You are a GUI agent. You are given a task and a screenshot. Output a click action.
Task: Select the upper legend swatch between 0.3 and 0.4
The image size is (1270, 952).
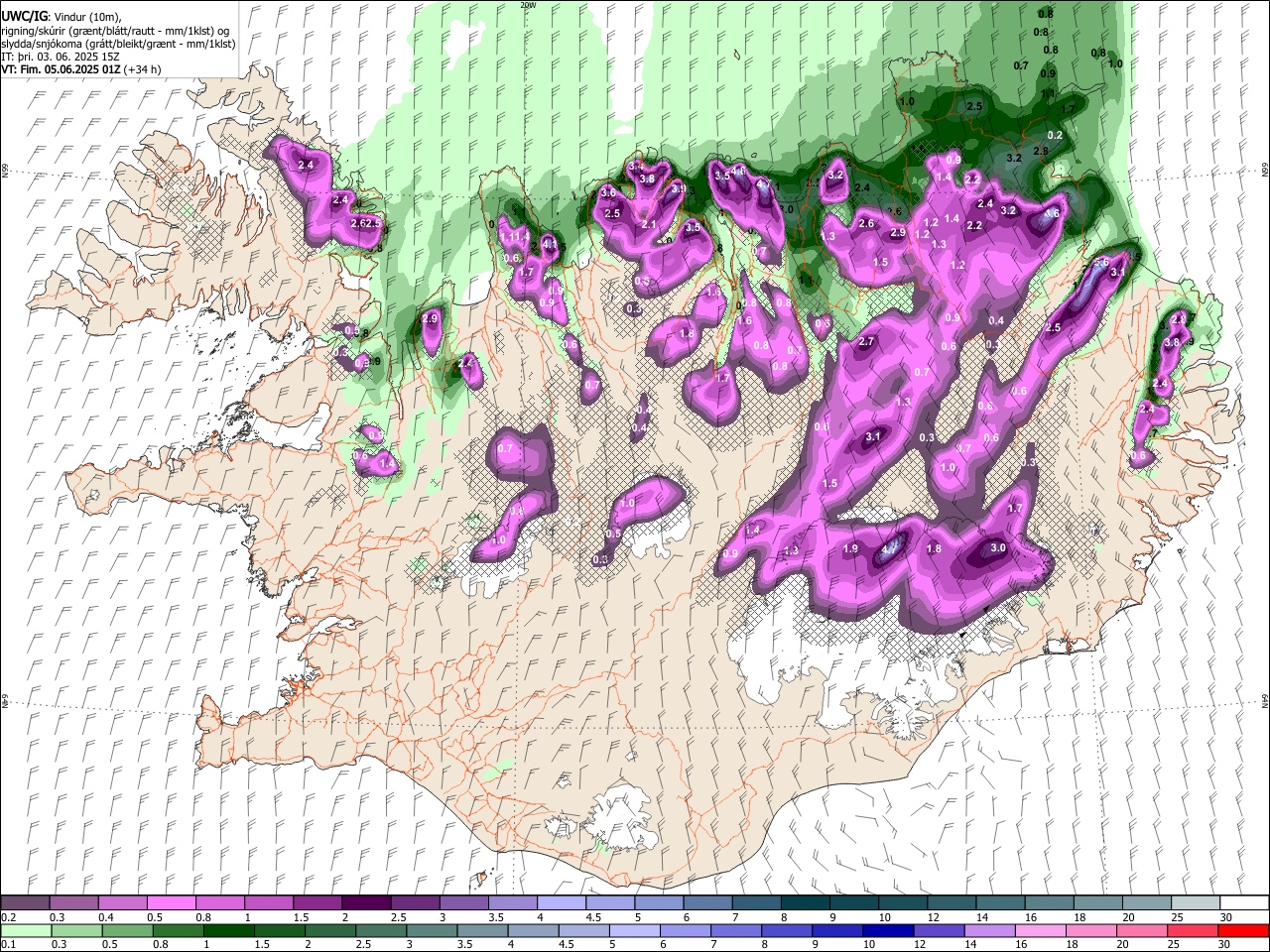73,903
